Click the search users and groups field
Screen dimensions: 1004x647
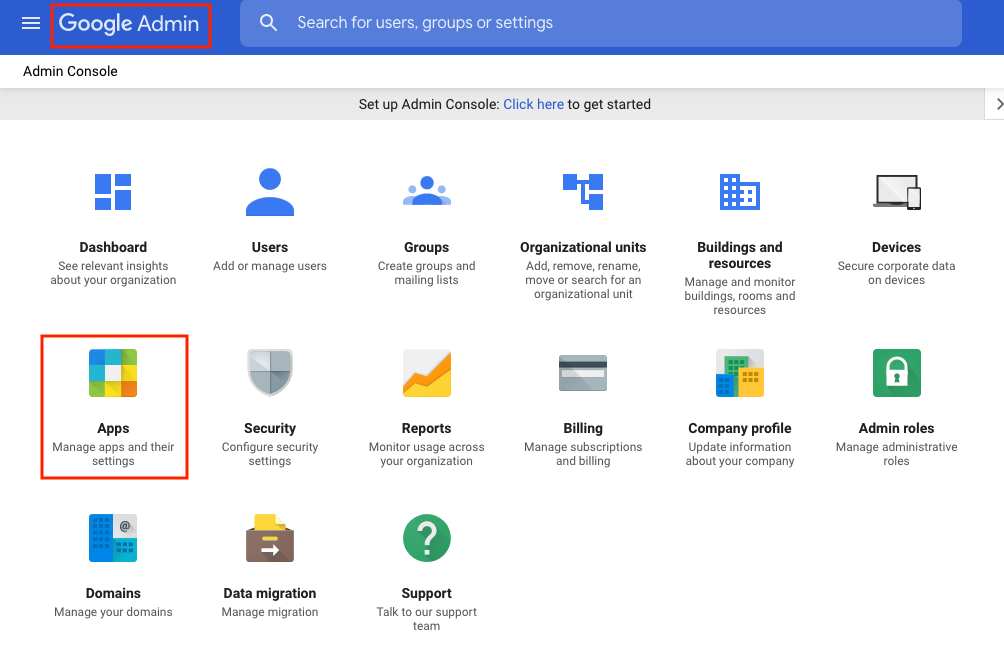[x=600, y=23]
